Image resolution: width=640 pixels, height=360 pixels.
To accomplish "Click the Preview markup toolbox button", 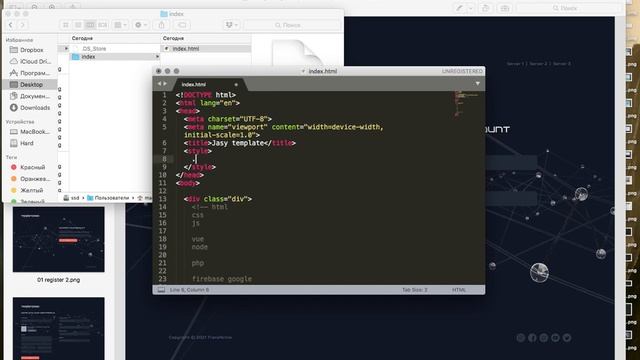I will pos(505,8).
